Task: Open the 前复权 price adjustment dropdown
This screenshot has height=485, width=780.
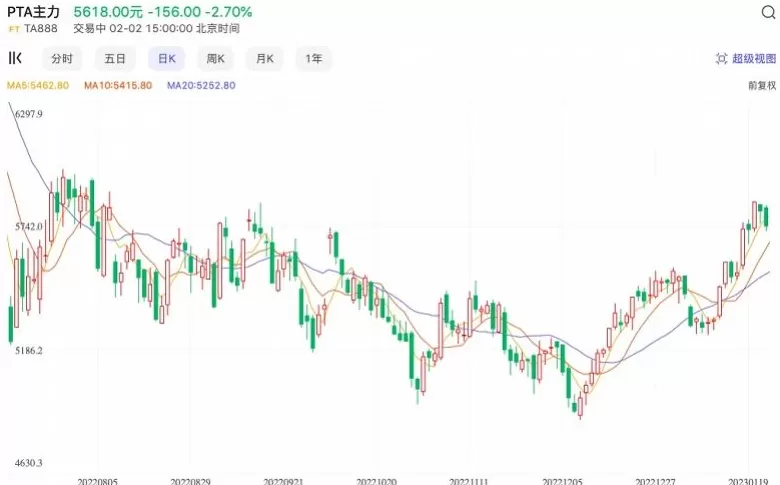Action: pyautogui.click(x=761, y=86)
